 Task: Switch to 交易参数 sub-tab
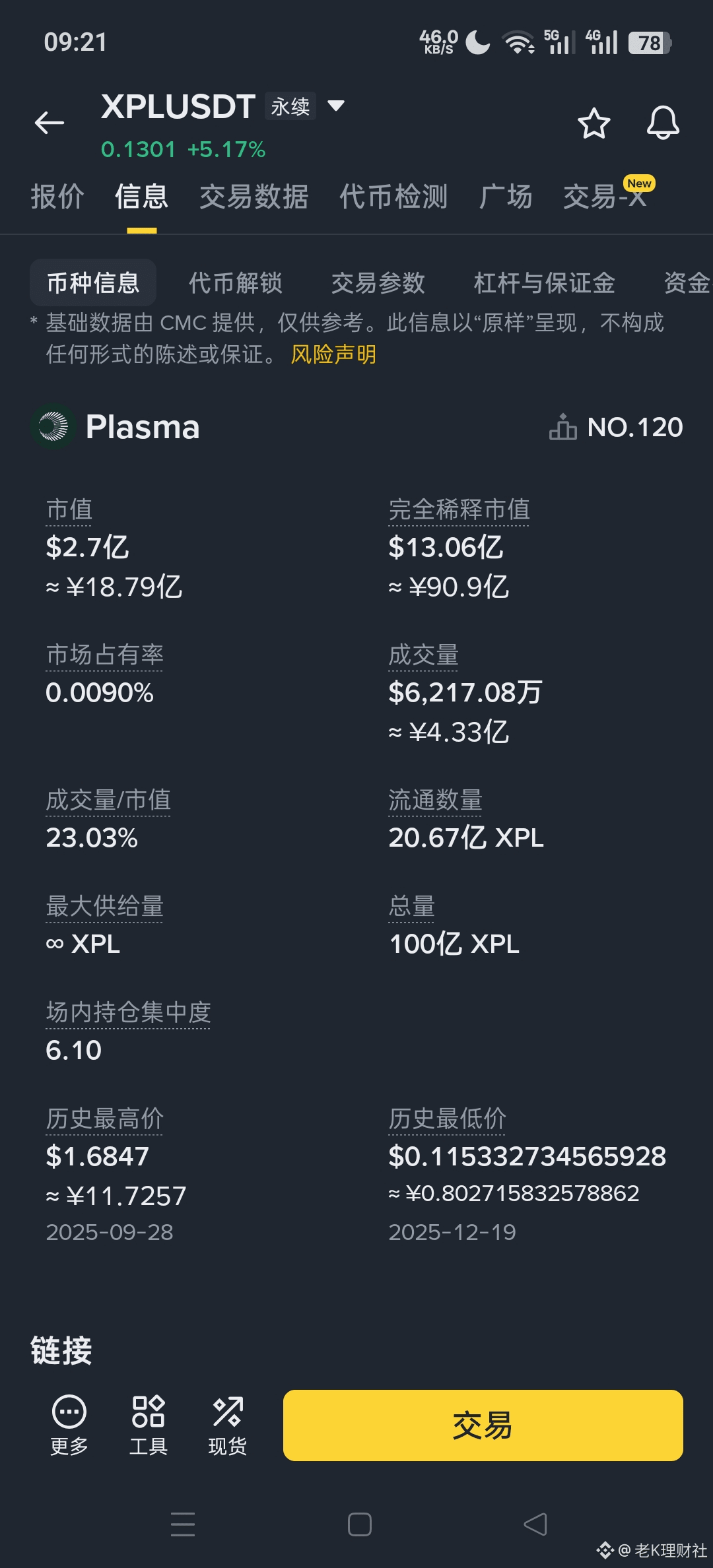tap(378, 283)
